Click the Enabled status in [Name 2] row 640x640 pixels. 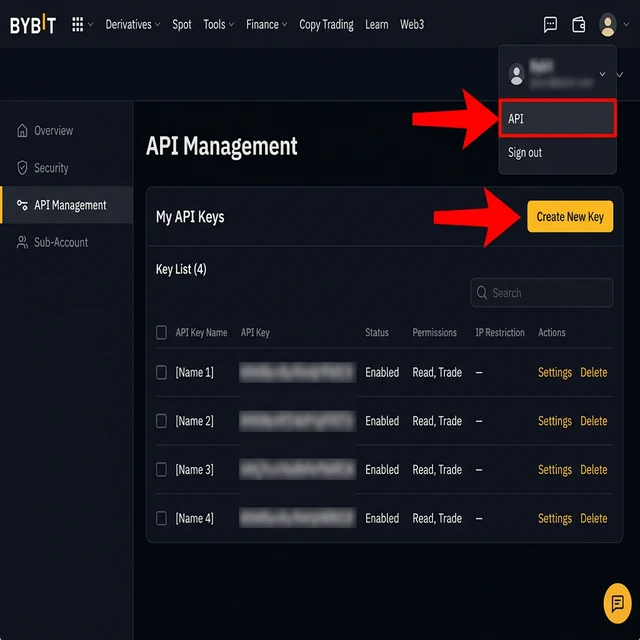[382, 421]
